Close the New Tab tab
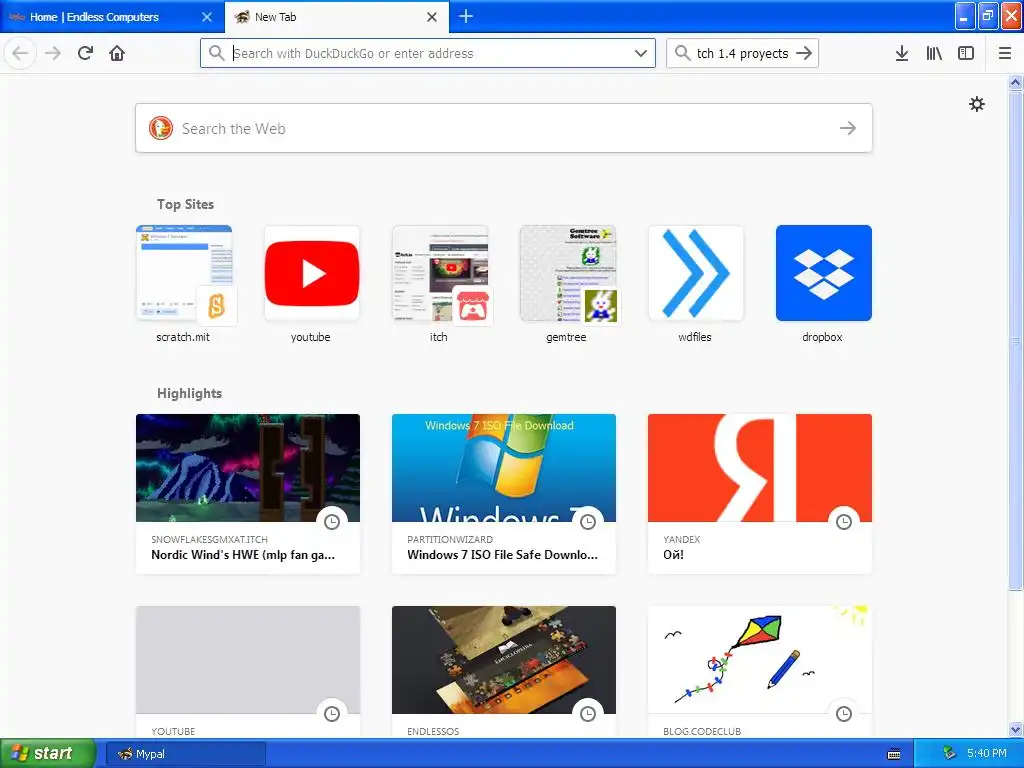Screen dimensions: 1024x768 pos(432,17)
